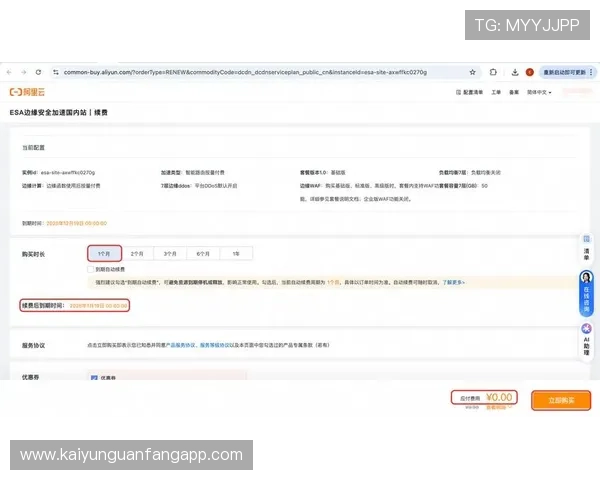This screenshot has width=600, height=480.
Task: Click the 实例id value esa-site-axeffkc0270g
Action: (x=68, y=172)
